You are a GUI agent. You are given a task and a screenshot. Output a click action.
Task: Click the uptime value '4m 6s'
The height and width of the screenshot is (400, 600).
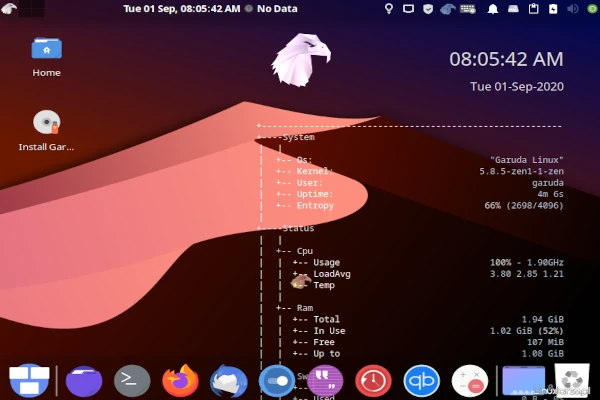point(550,194)
